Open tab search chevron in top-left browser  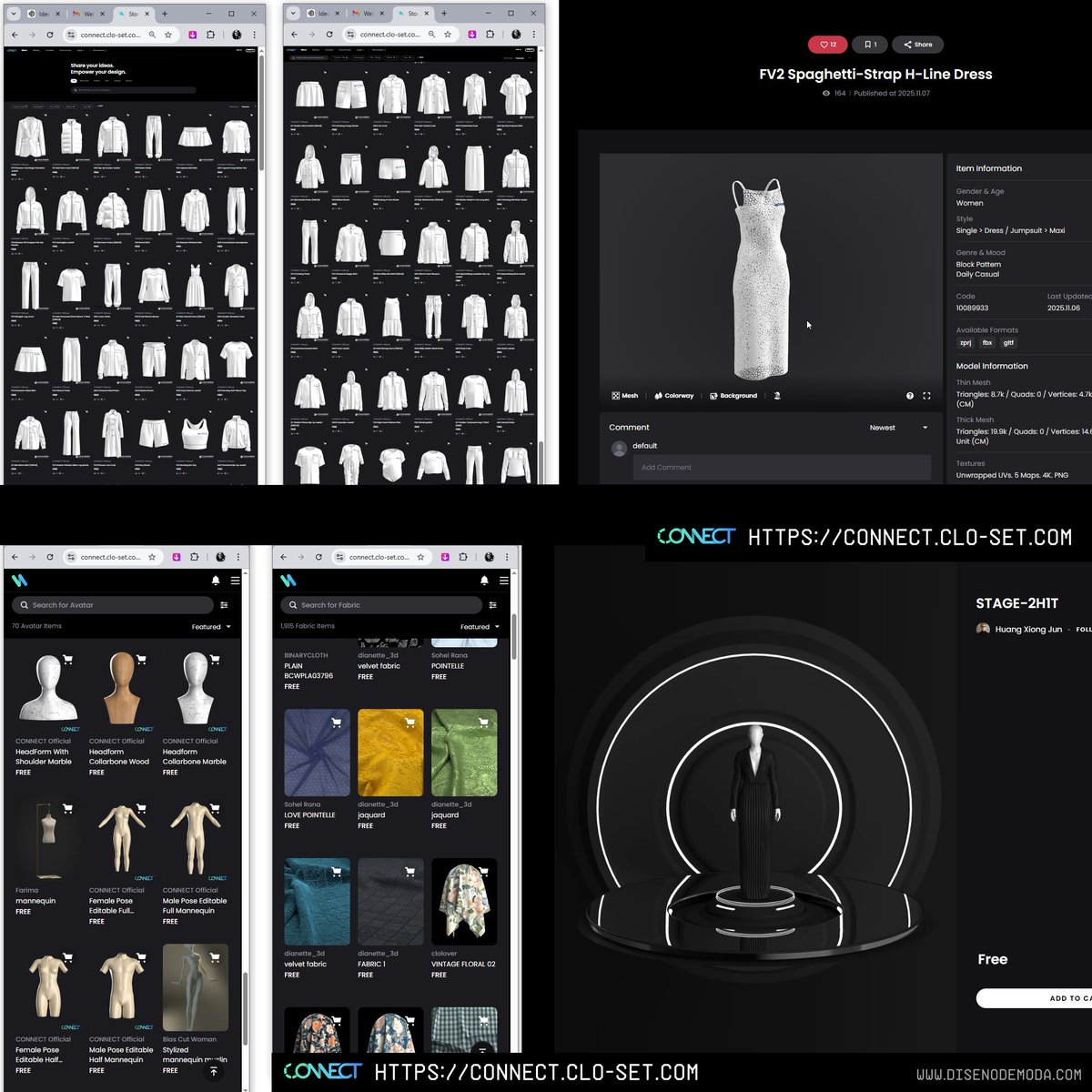(14, 14)
